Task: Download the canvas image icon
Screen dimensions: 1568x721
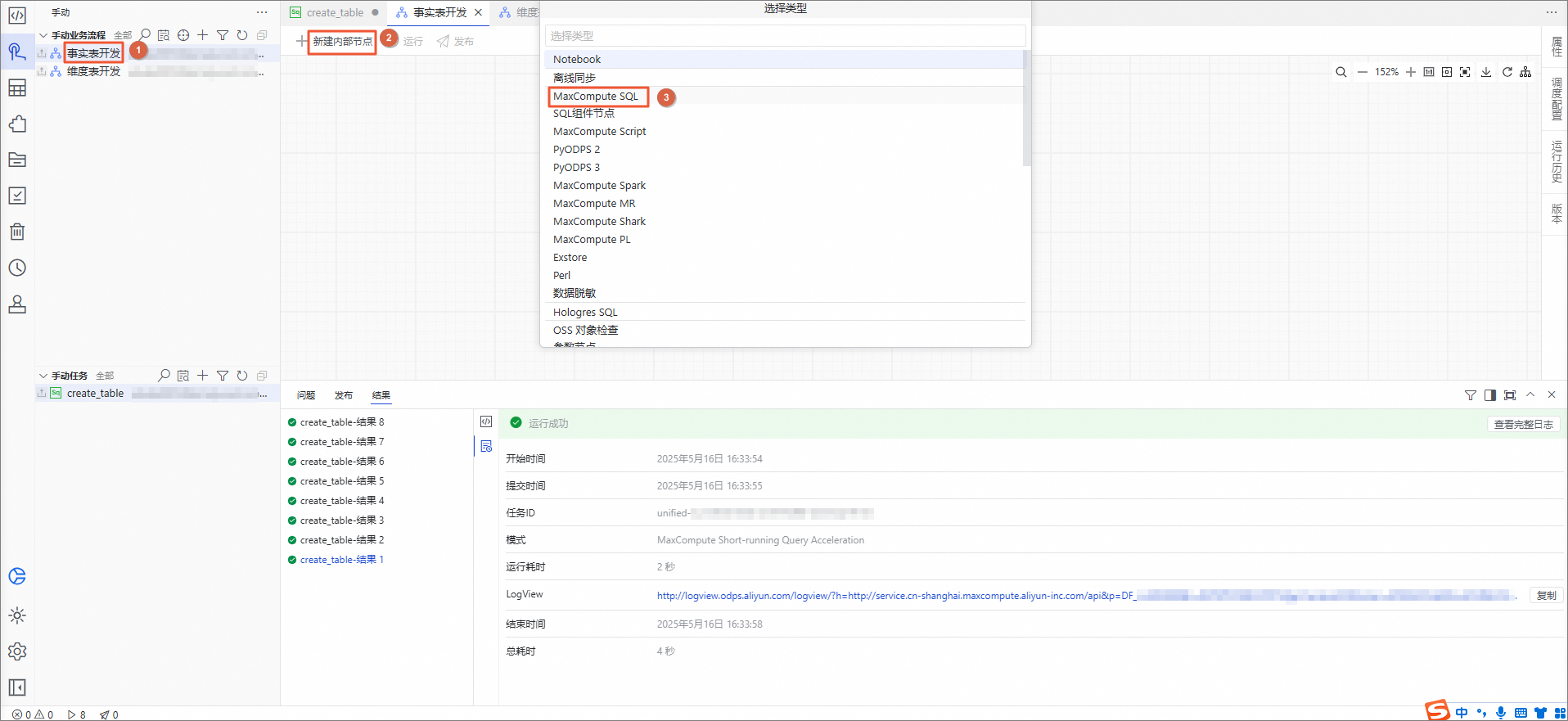Action: 1486,72
